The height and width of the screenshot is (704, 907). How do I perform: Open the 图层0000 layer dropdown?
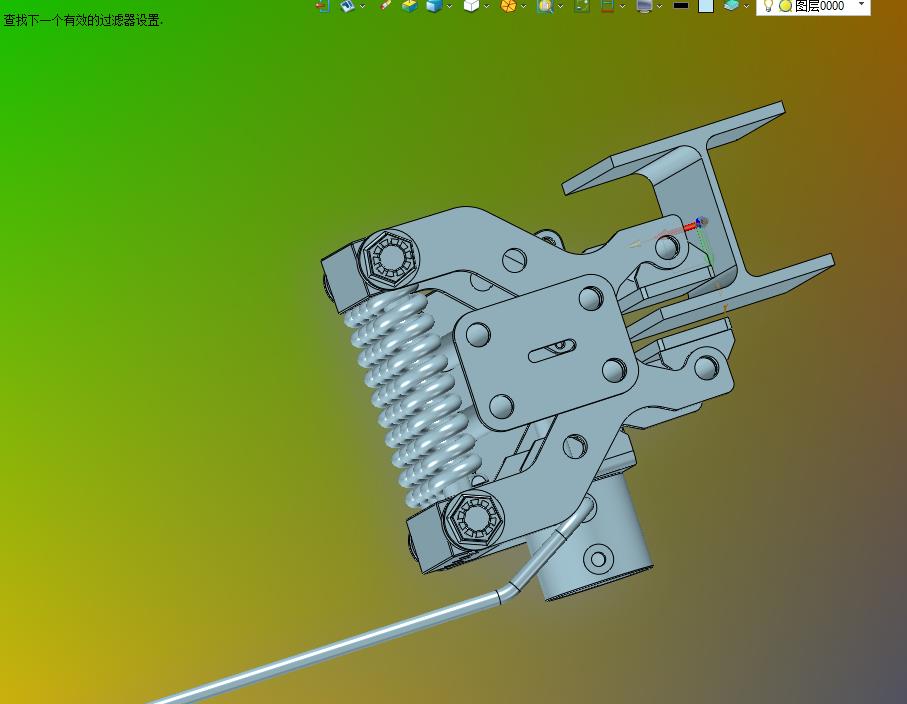861,5
